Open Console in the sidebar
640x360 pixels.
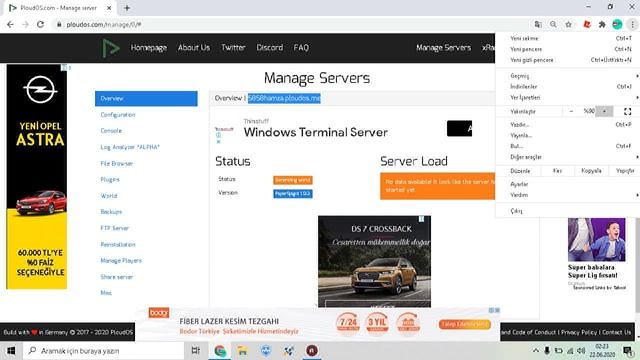click(111, 131)
